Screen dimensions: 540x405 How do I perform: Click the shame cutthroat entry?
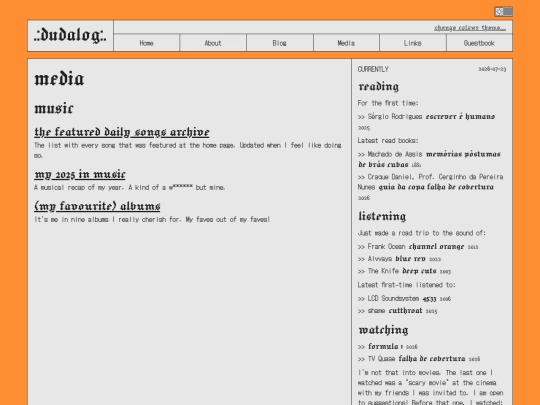(x=397, y=311)
